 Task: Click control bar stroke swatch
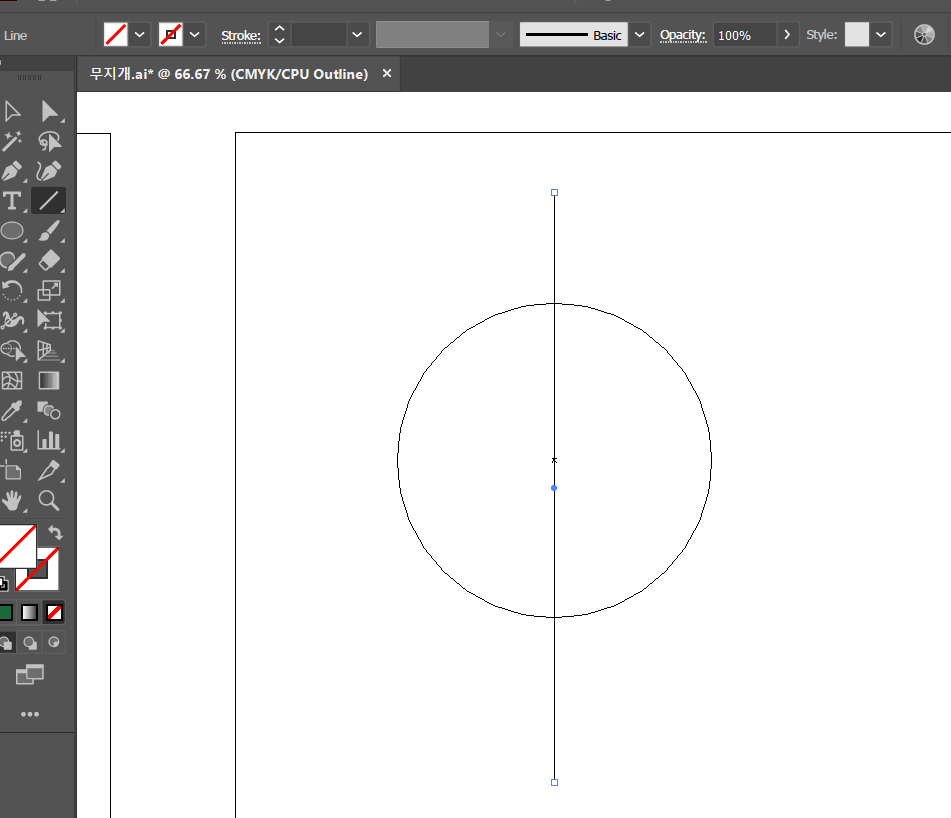coord(171,35)
